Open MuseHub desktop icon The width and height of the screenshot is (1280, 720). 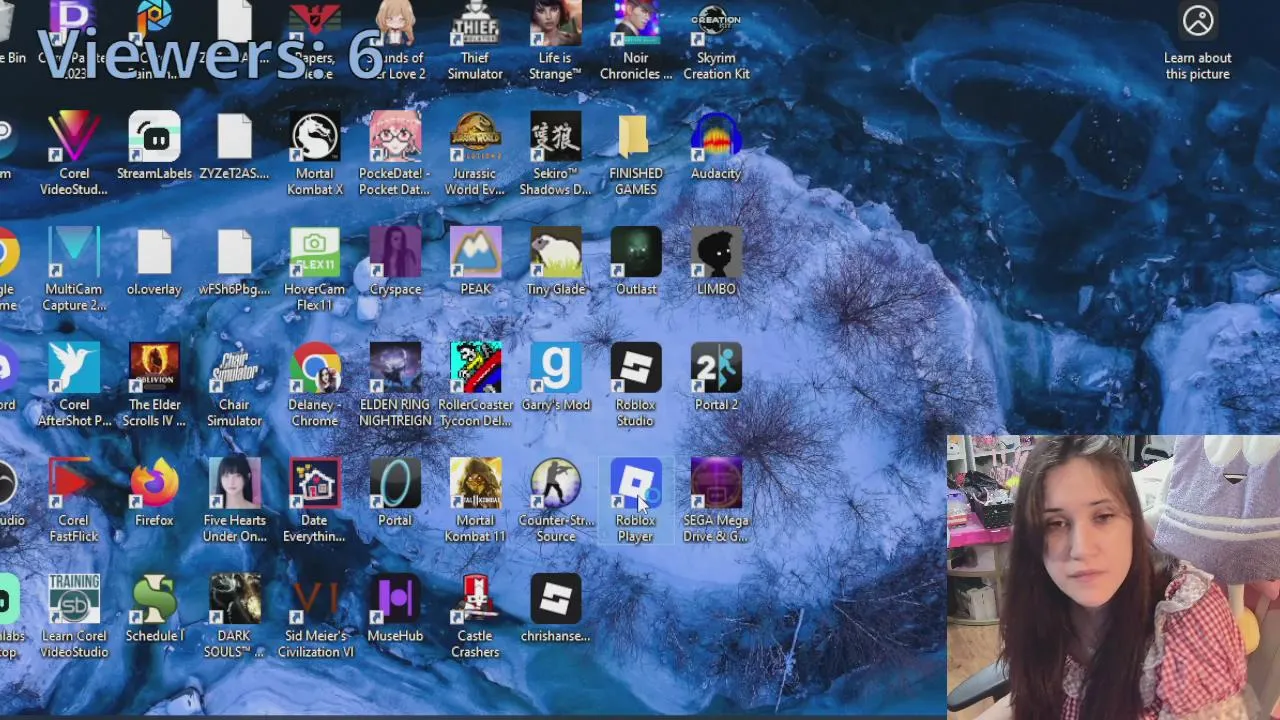[x=395, y=608]
